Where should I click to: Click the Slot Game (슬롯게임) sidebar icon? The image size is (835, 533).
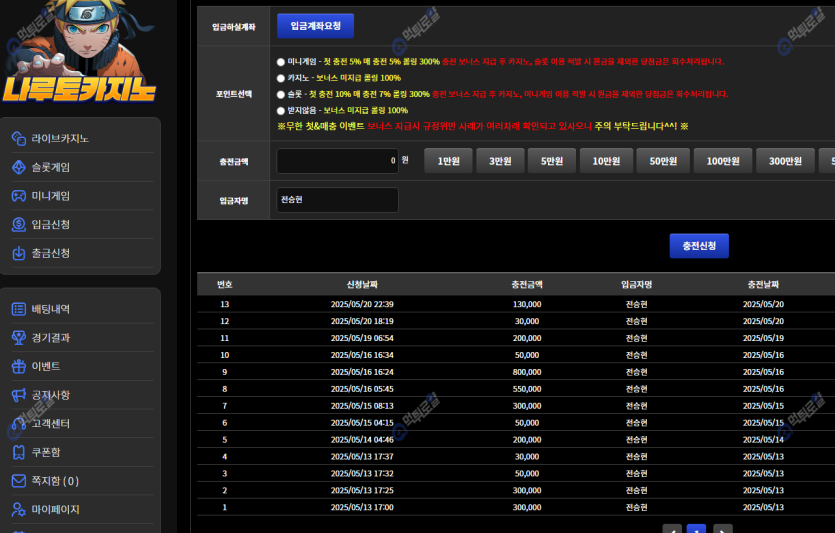click(x=19, y=167)
